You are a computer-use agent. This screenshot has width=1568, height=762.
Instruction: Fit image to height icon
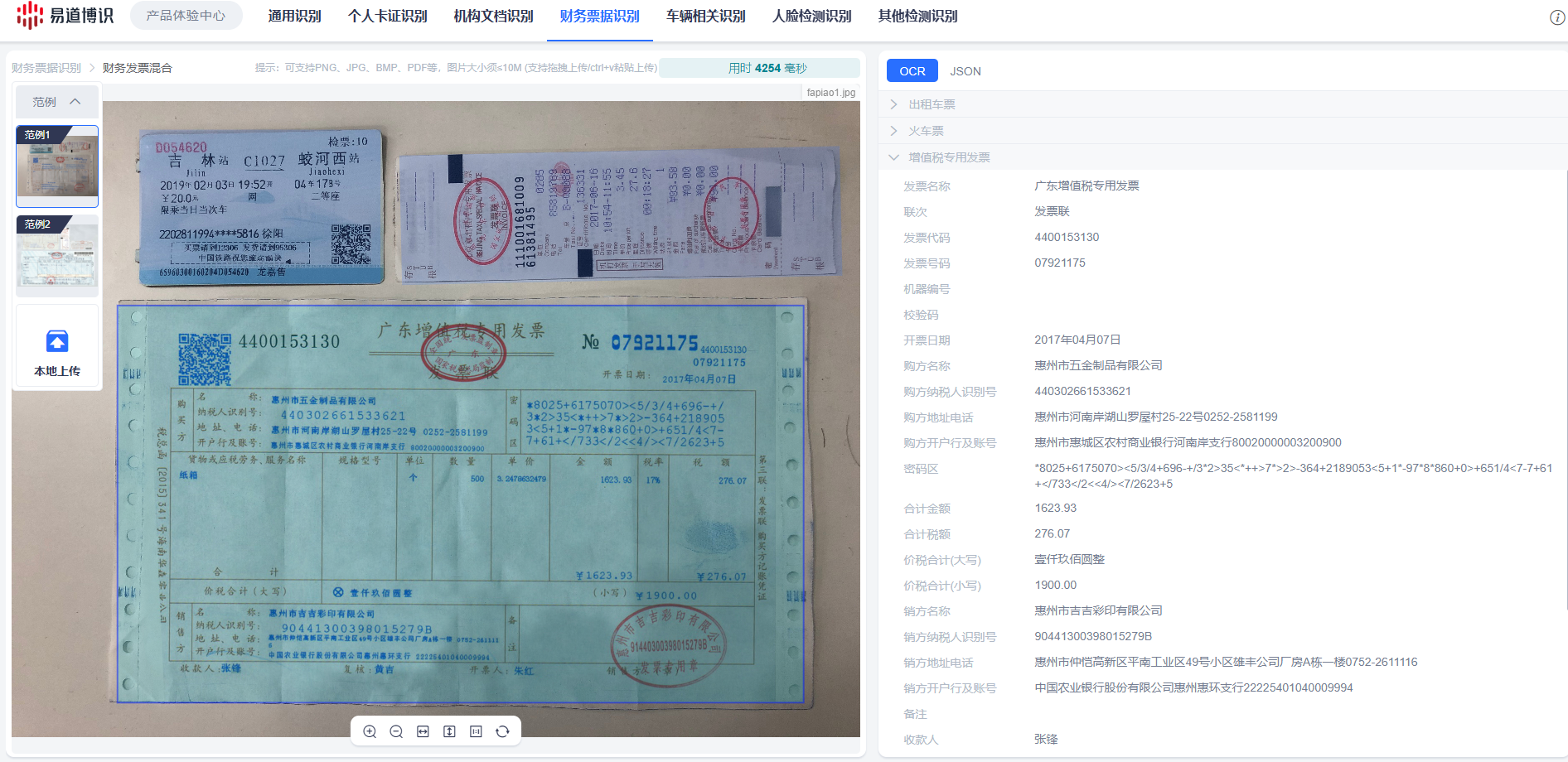tap(449, 731)
